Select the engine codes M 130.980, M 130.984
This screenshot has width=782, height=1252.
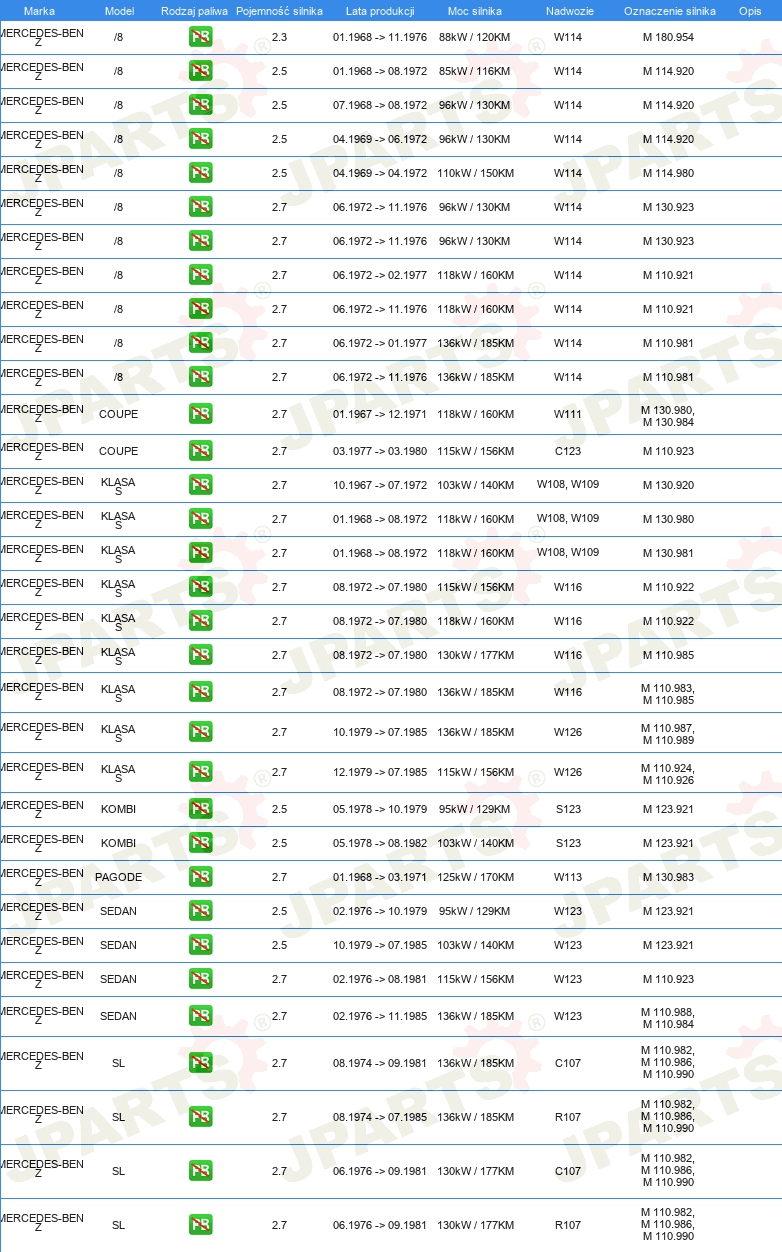click(x=668, y=415)
